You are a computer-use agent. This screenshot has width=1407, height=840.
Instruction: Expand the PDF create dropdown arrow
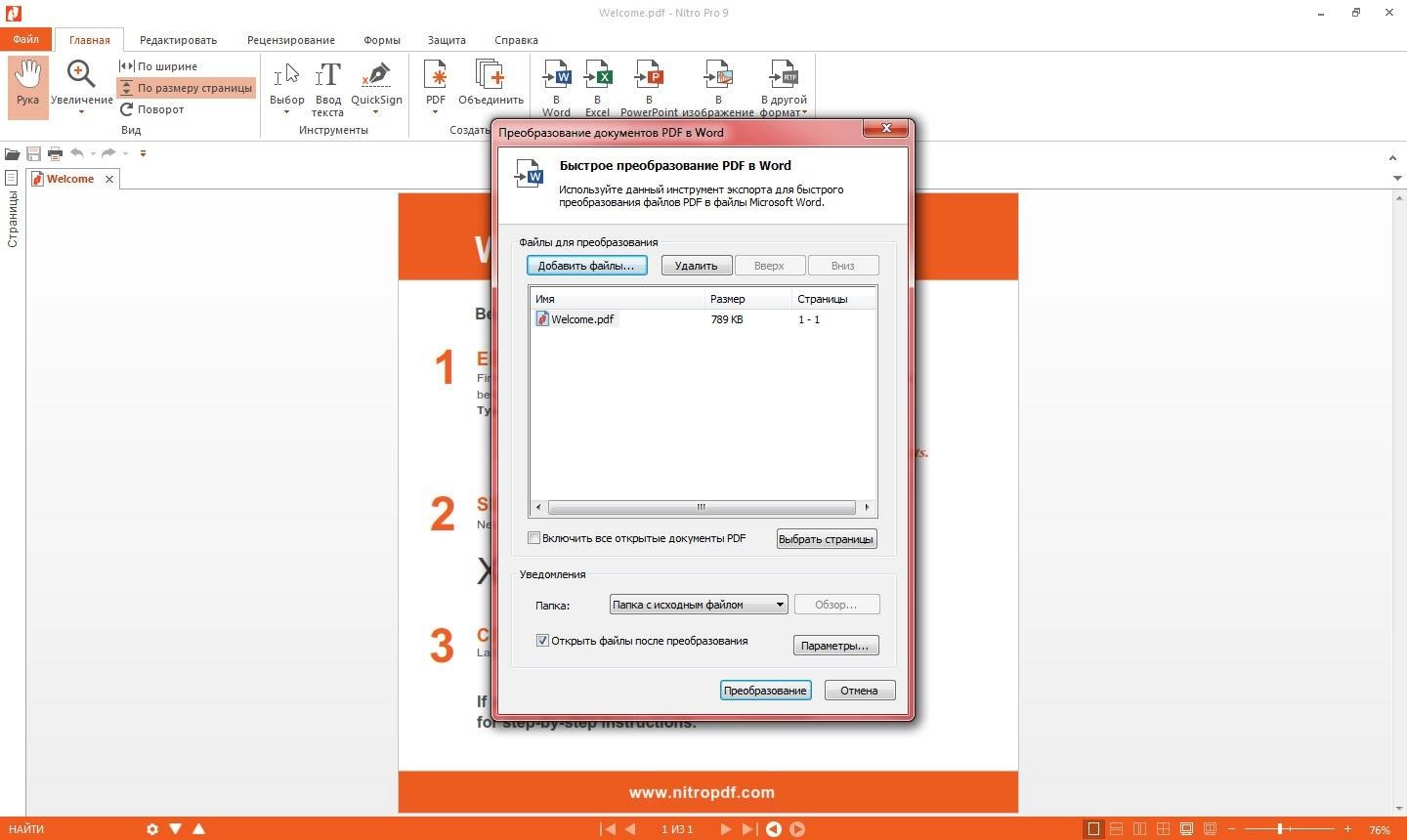(435, 112)
